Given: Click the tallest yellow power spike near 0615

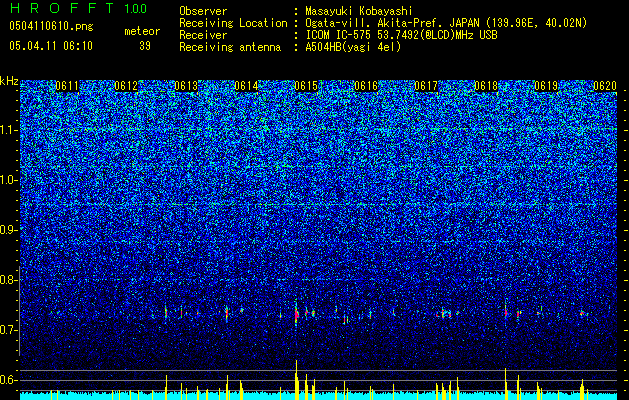Looking at the screenshot, I should 296,380.
